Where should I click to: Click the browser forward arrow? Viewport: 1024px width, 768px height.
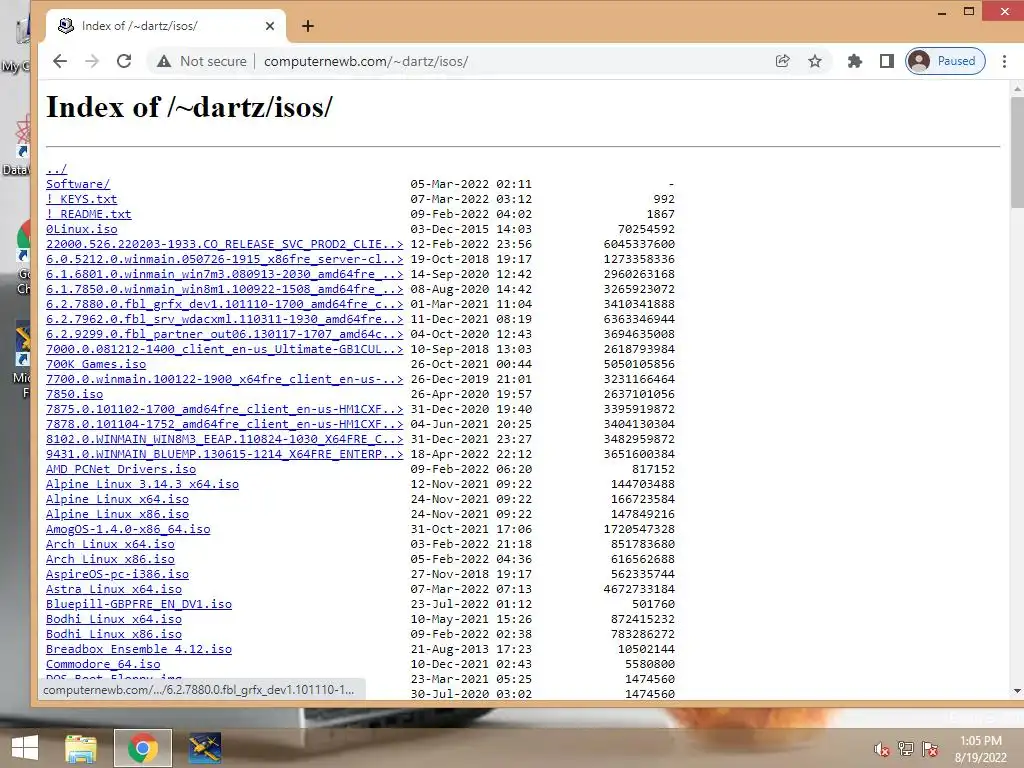tap(92, 61)
